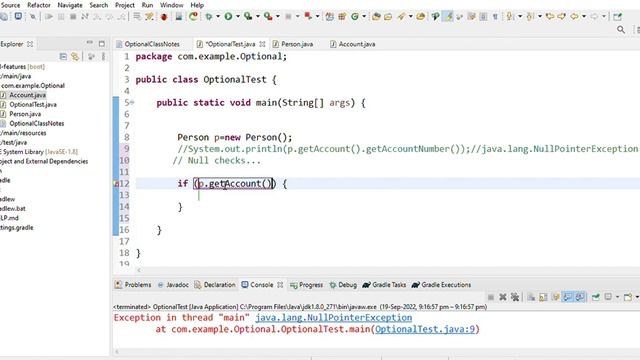640x360 pixels.
Task: Toggle console Scroll Lock
Action: coord(543,297)
